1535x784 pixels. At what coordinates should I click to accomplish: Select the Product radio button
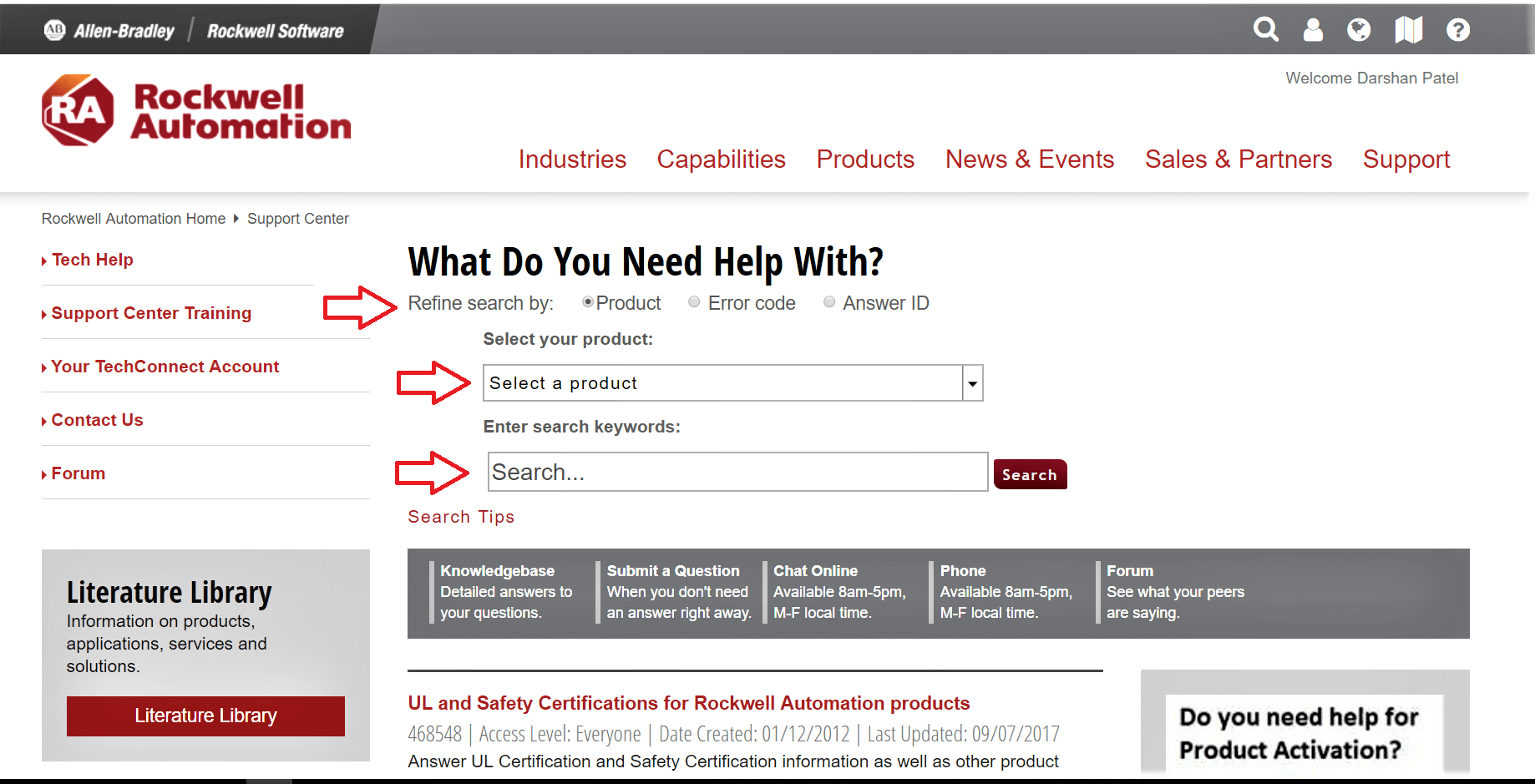point(588,302)
